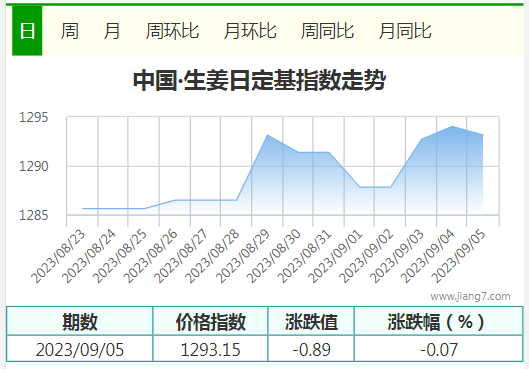The image size is (529, 369).
Task: Click the 1295 y-axis label
Action: point(33,118)
